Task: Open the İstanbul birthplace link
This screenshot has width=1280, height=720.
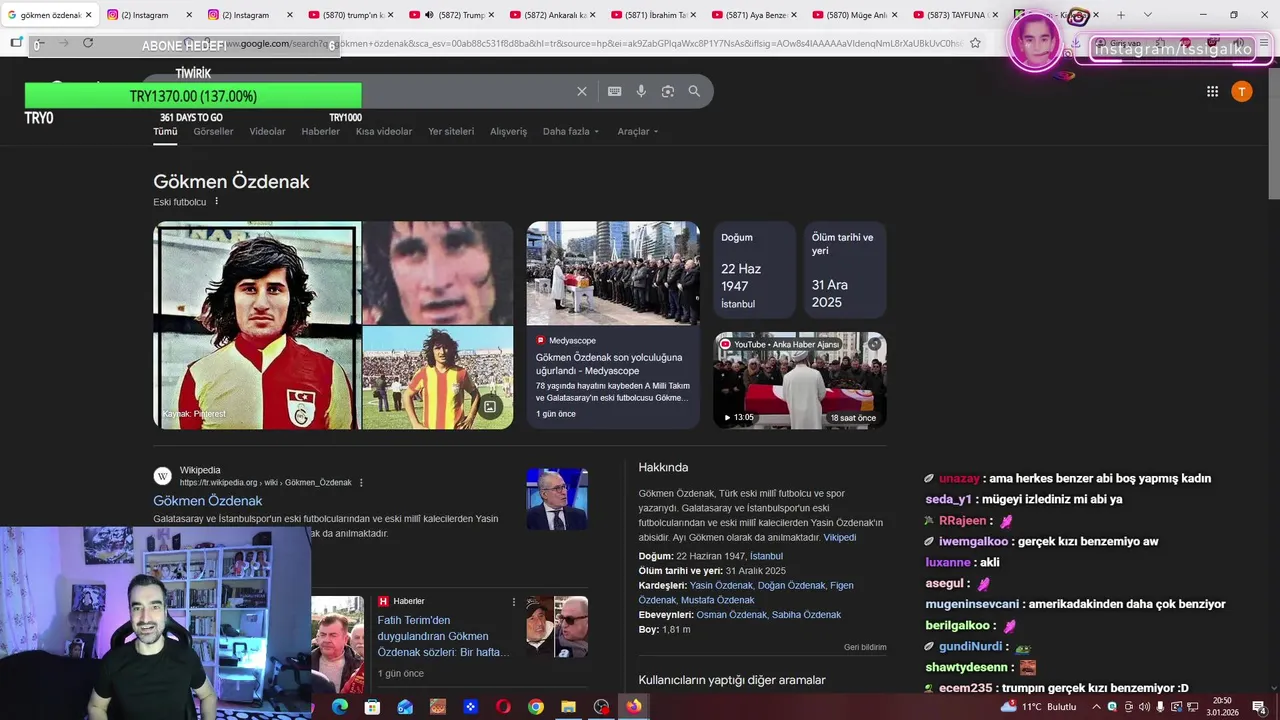Action: tap(766, 556)
